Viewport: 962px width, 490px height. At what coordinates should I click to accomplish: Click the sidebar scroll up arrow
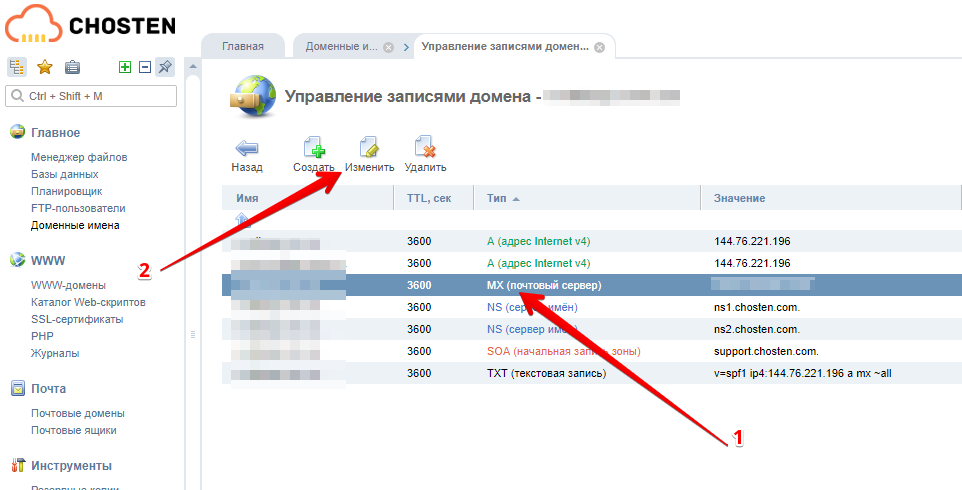(x=193, y=66)
